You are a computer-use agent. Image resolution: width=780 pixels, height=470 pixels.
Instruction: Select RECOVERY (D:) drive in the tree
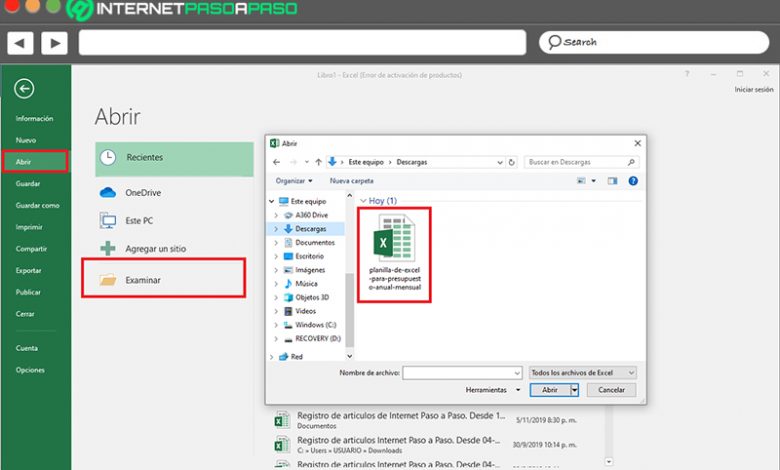[318, 339]
